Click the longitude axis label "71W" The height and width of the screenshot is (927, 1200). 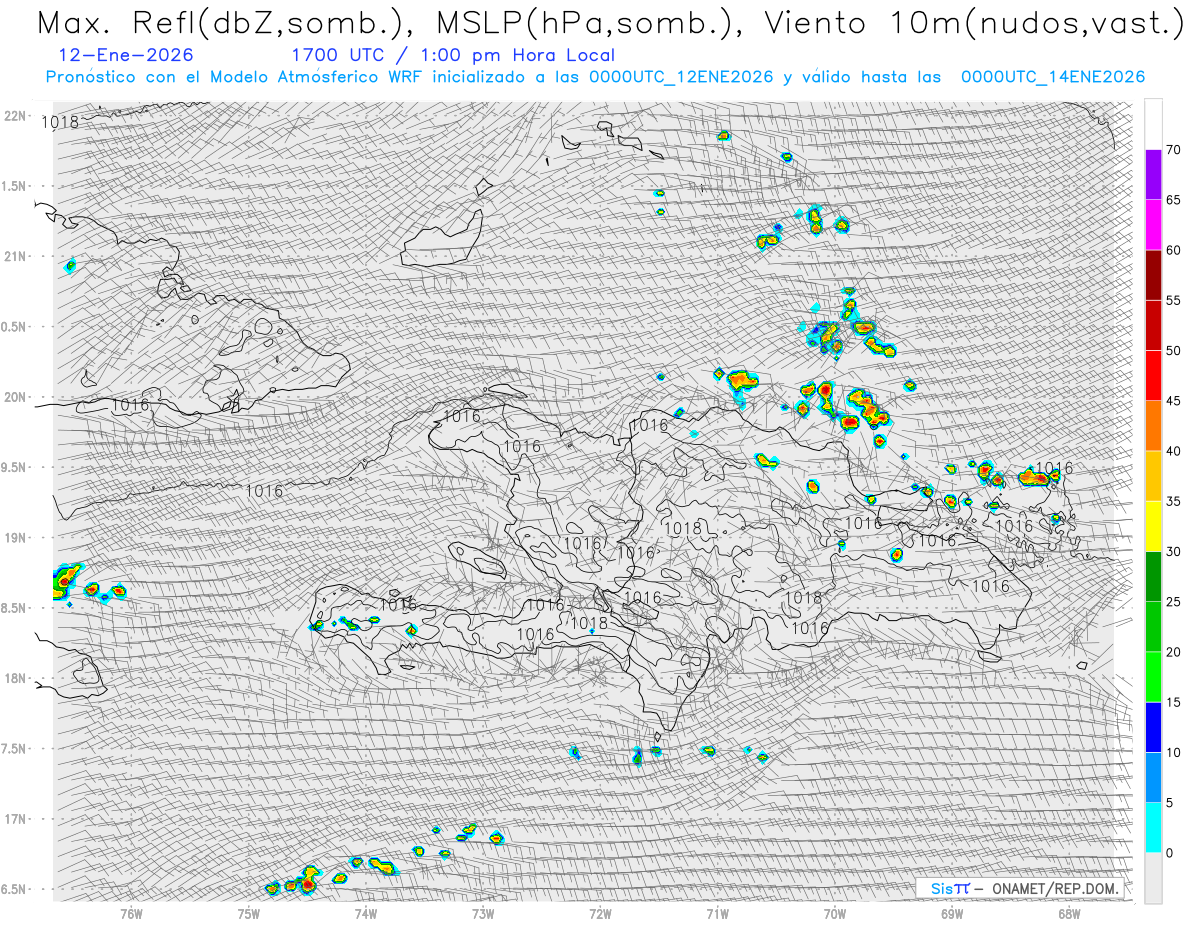[x=717, y=912]
